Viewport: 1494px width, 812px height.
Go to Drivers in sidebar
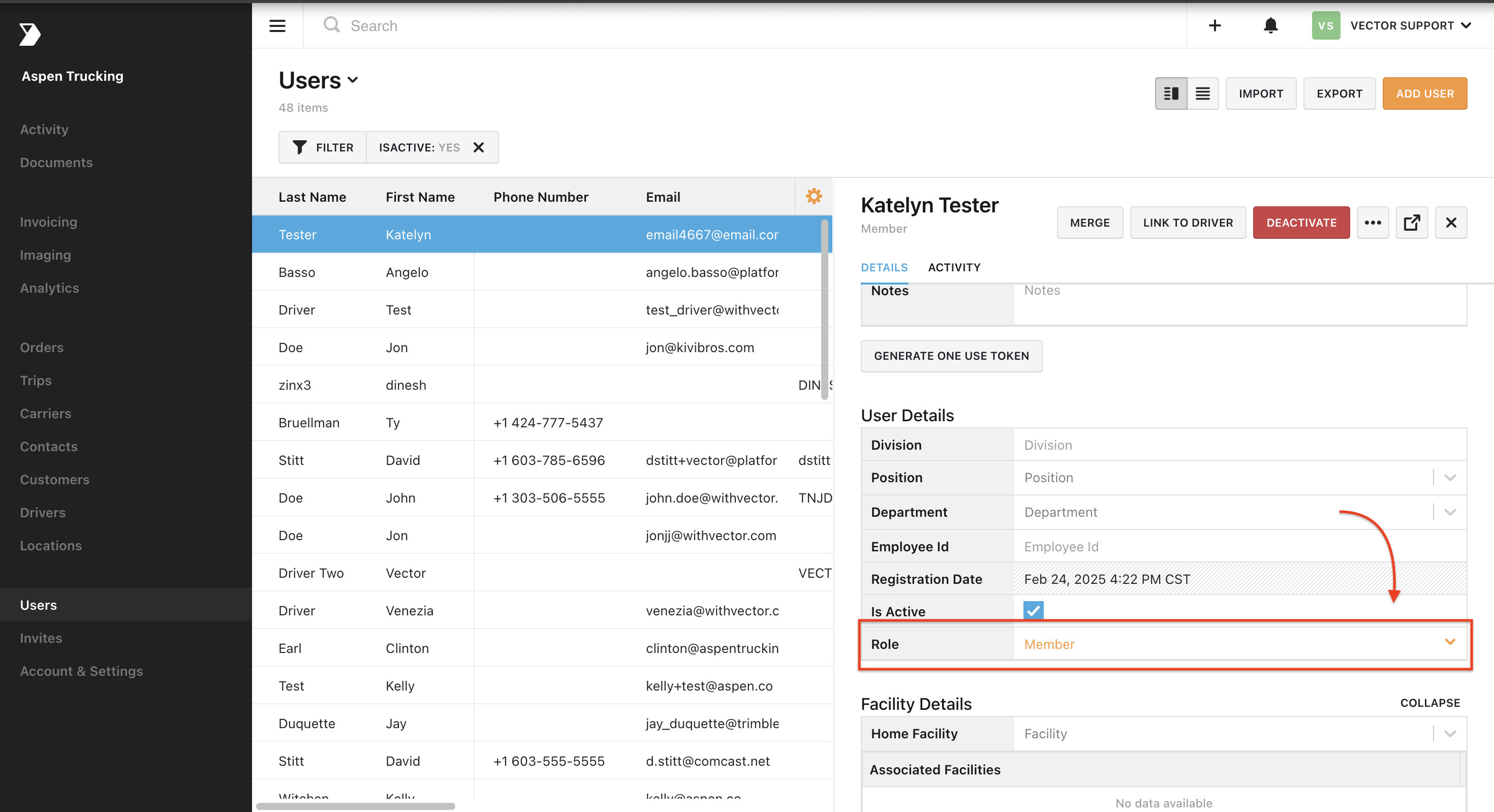[43, 513]
